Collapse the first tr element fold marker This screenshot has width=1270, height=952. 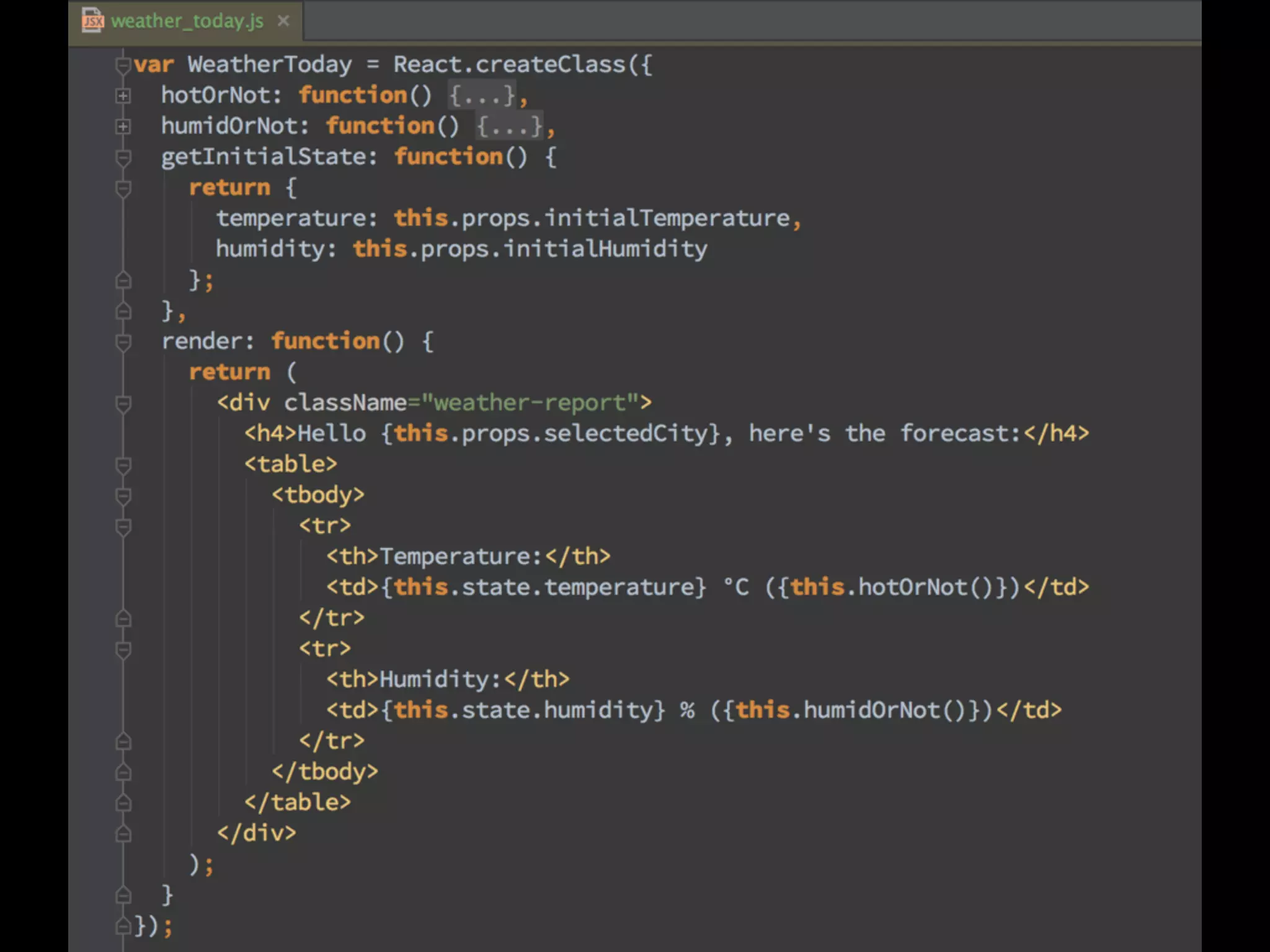123,526
